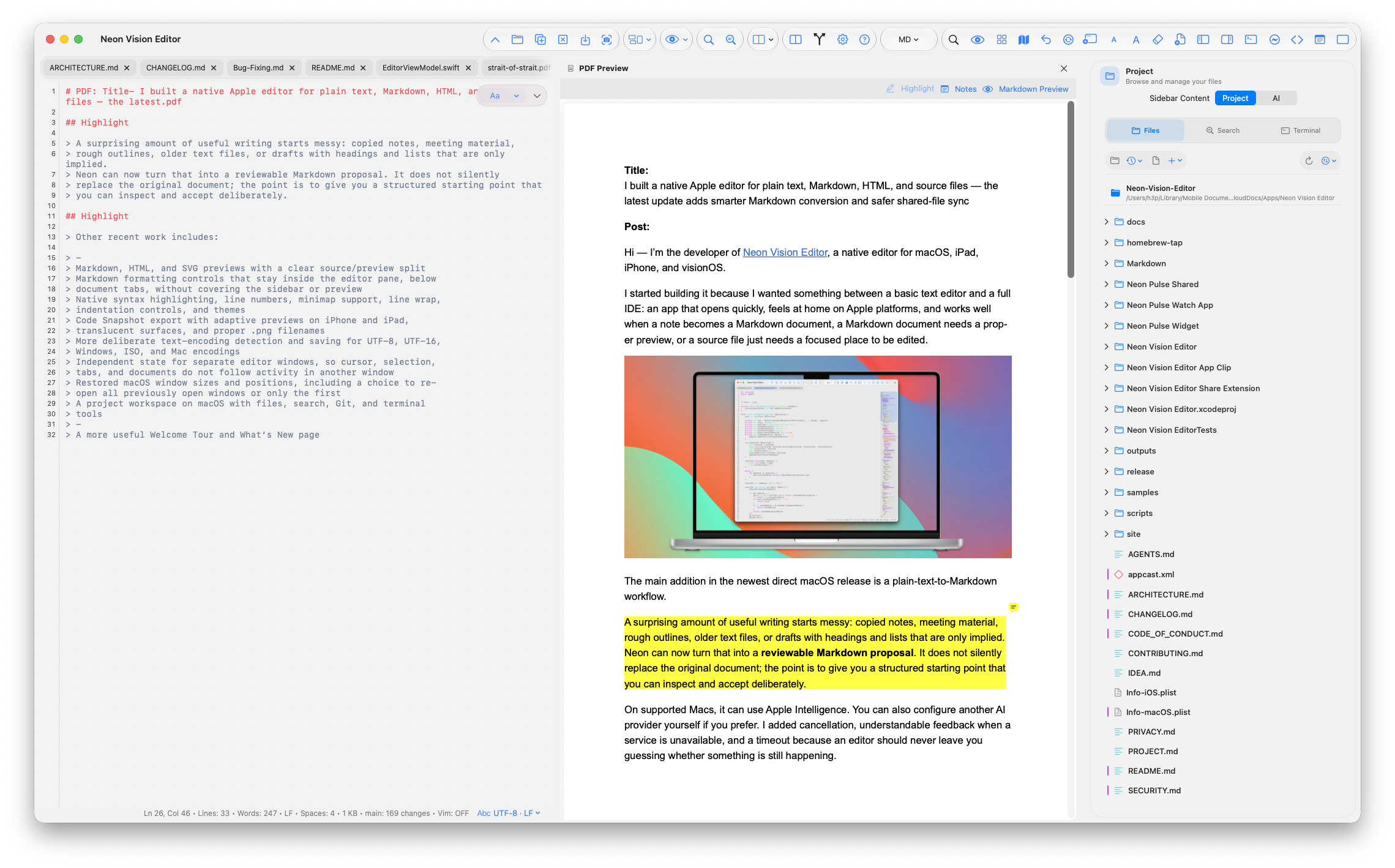
Task: Switch to the CHANGELOG.md tab
Action: tap(175, 68)
